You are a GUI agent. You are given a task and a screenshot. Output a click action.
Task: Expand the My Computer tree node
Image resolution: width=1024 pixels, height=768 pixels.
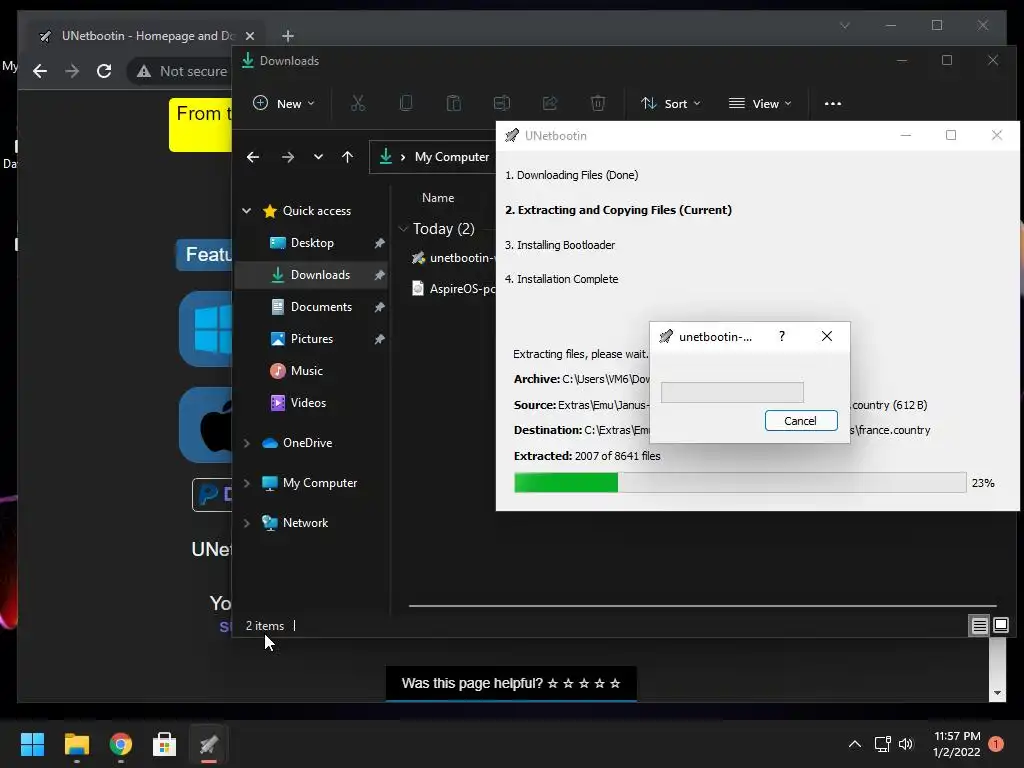(246, 483)
